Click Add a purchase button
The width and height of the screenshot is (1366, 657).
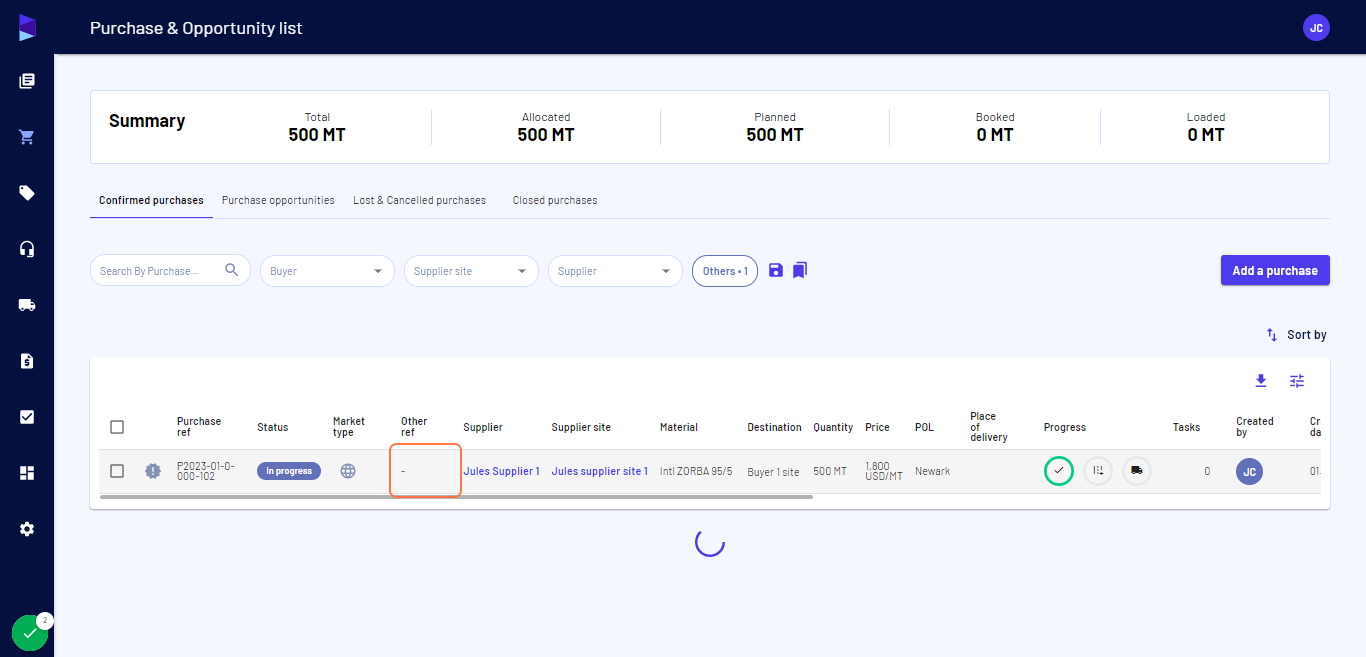click(x=1275, y=270)
